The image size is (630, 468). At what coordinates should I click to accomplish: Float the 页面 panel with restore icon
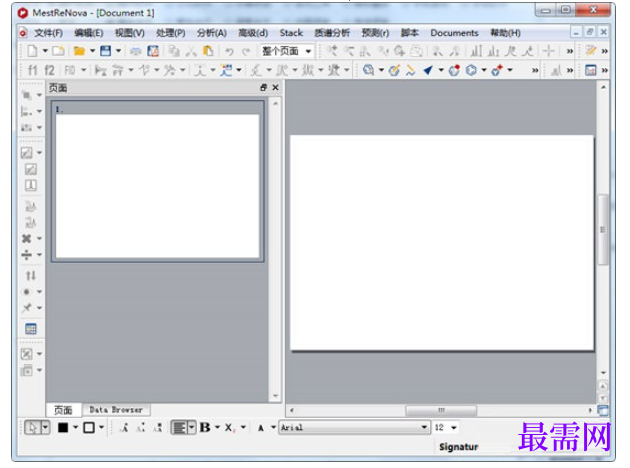click(x=264, y=88)
